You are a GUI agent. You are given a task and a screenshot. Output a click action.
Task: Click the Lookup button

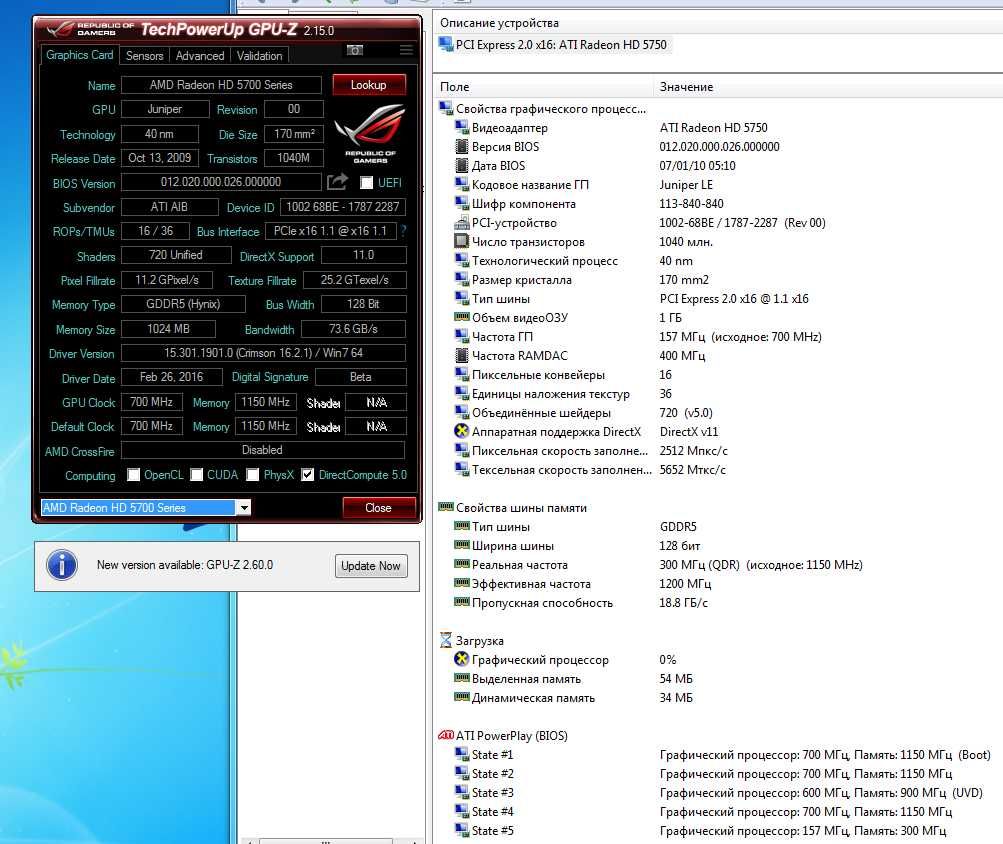368,84
